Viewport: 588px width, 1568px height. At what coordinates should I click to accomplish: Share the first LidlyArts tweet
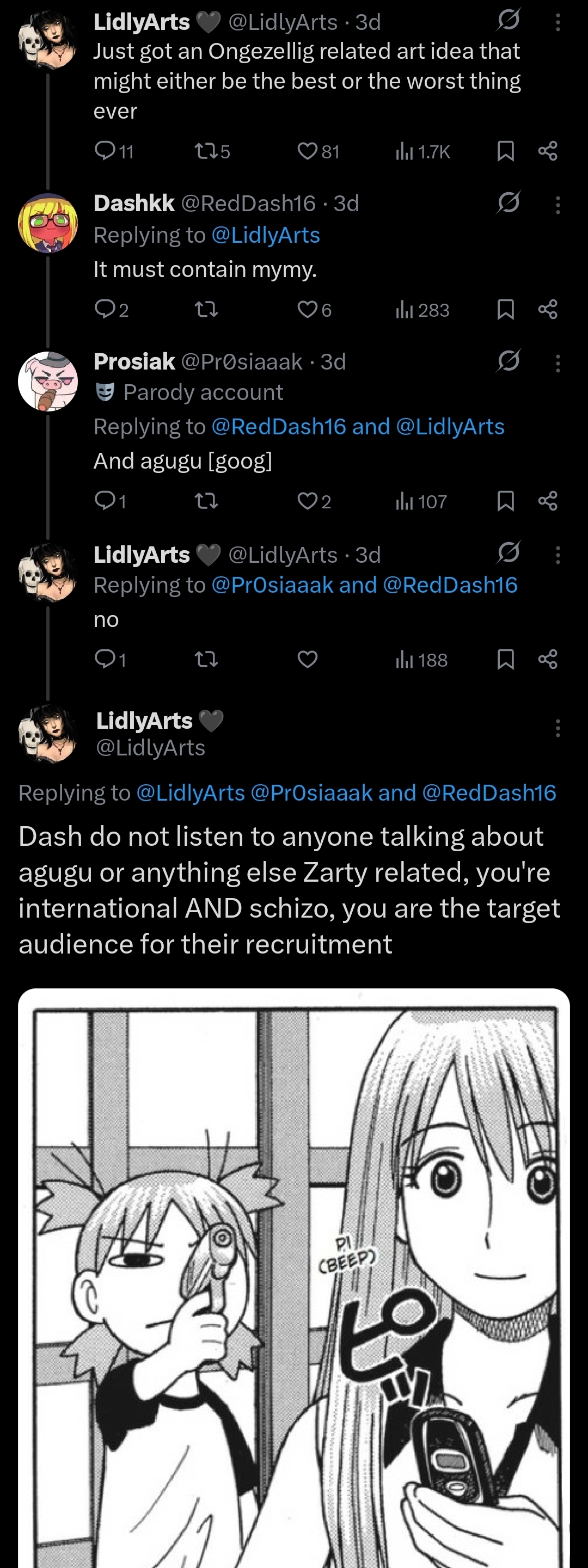click(548, 150)
